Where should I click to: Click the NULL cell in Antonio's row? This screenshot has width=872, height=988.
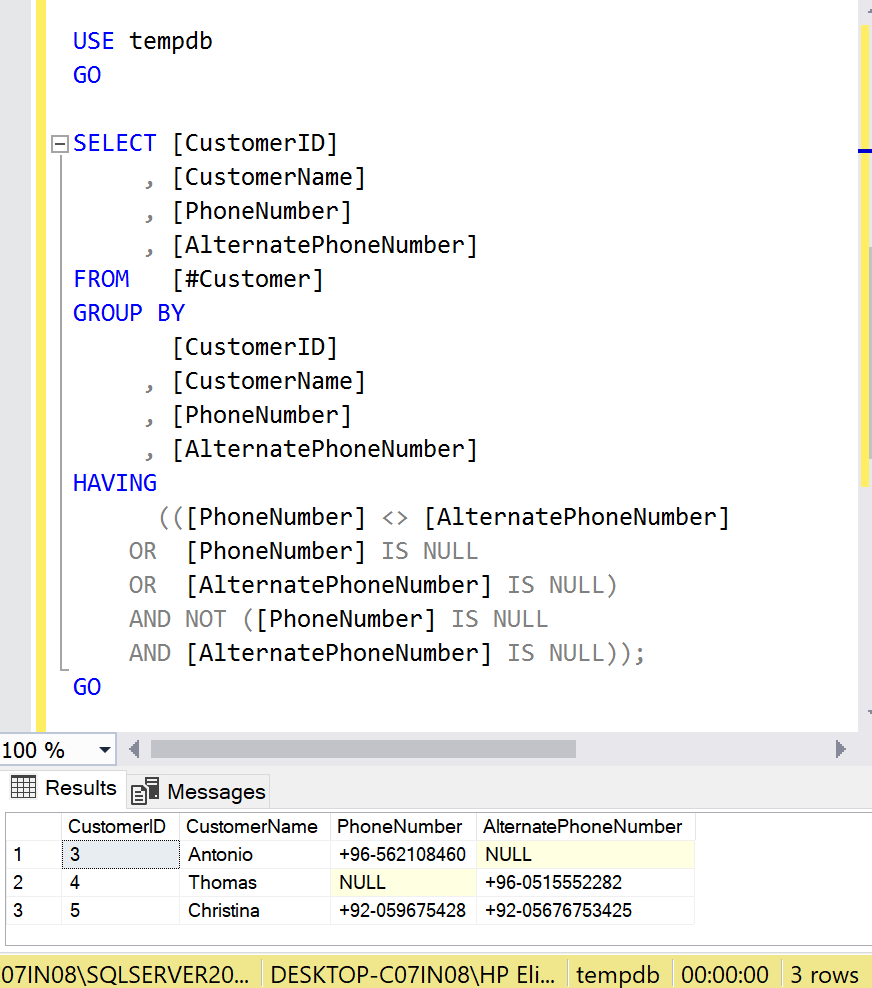click(584, 854)
